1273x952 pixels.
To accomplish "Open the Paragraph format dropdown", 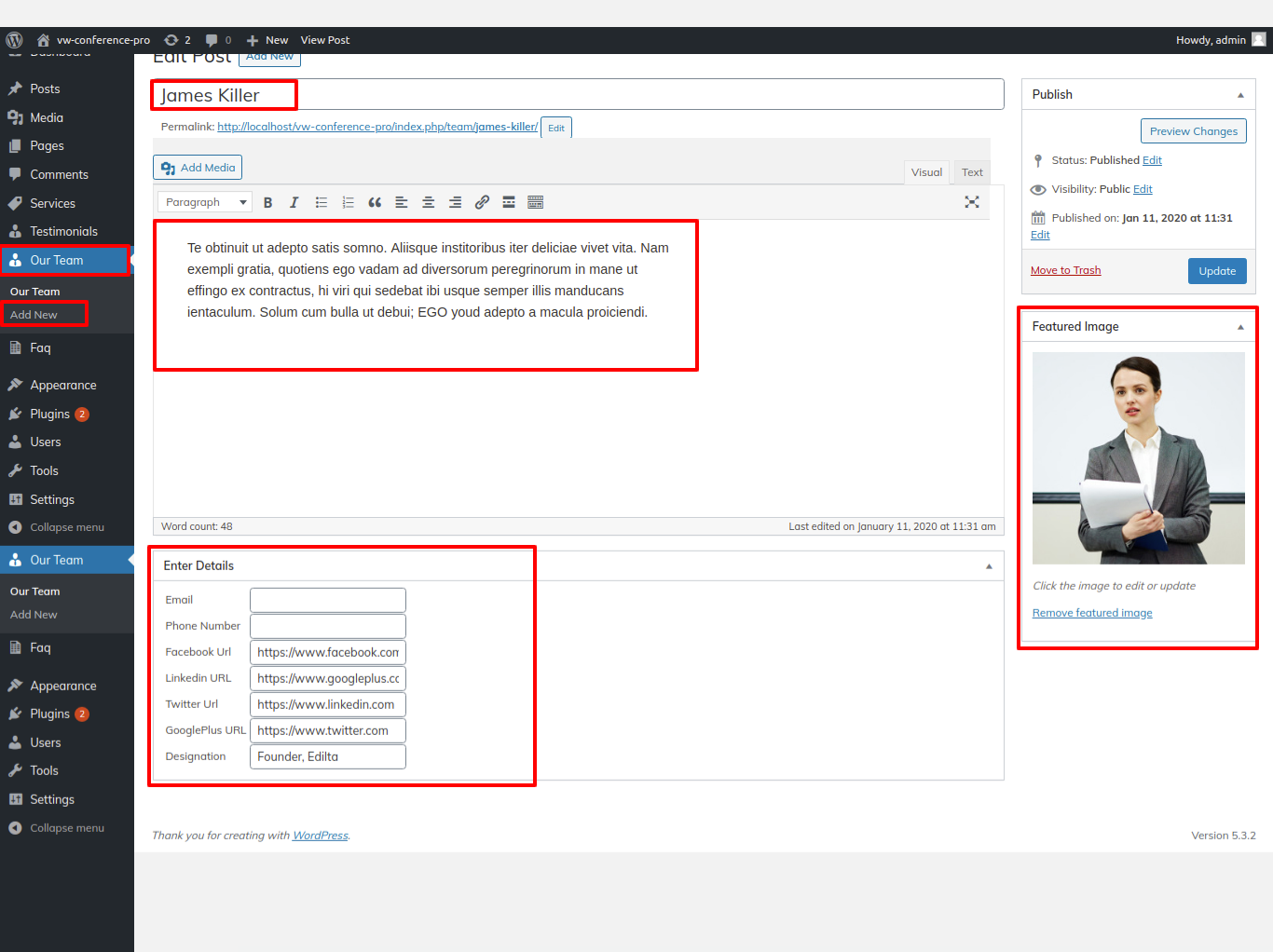I will pos(205,202).
